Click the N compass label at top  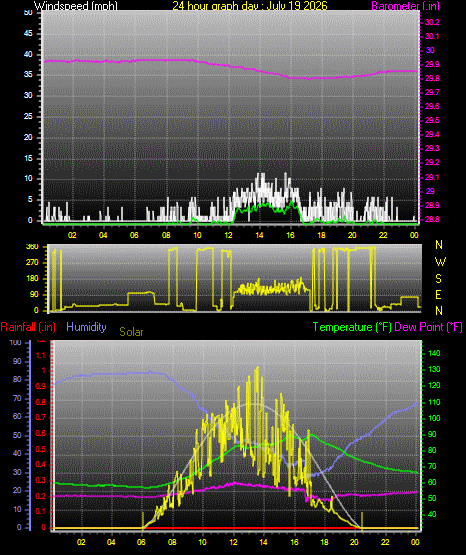[439, 245]
